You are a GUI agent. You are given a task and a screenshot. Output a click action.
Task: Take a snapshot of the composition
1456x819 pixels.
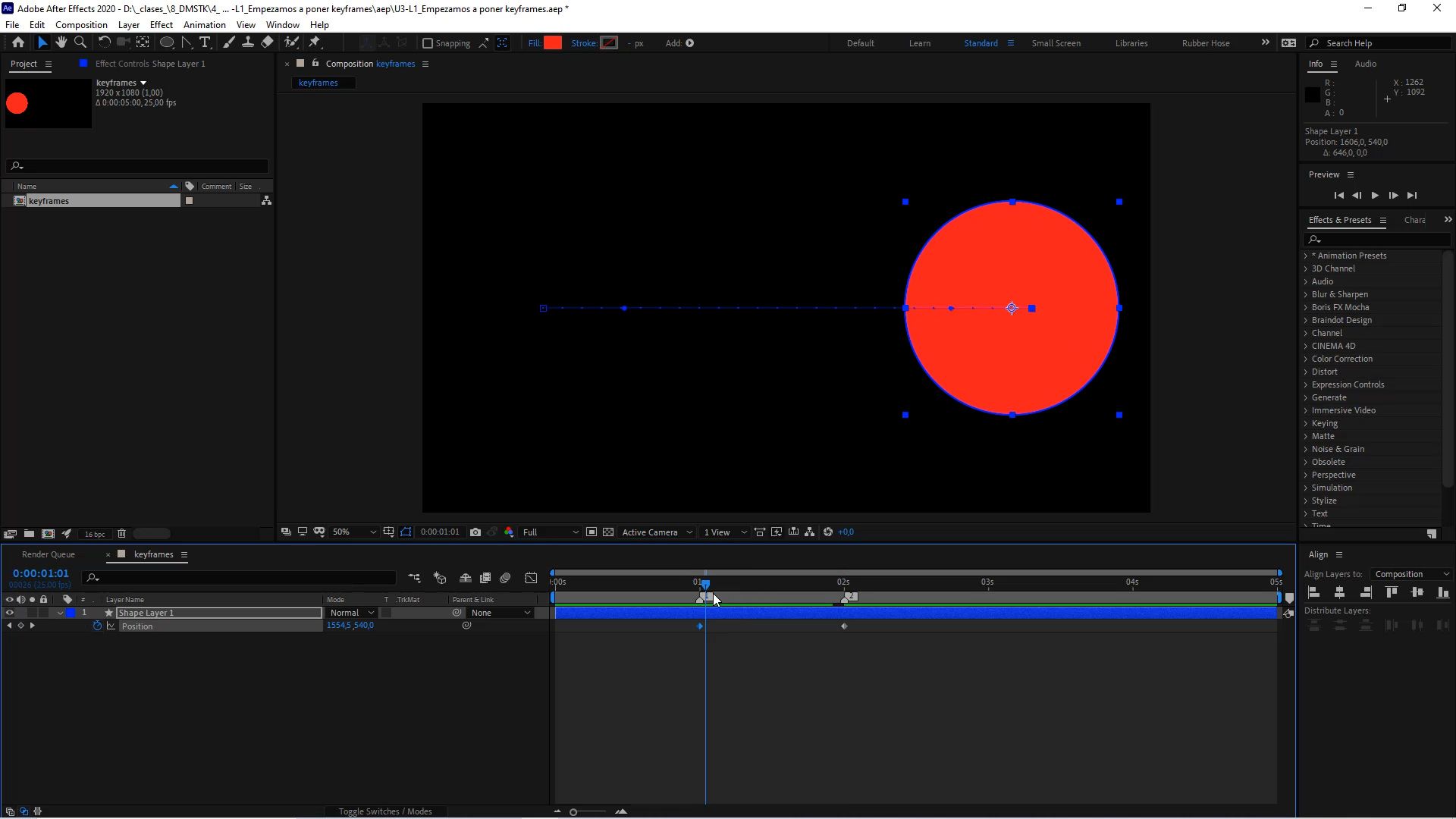coord(476,532)
